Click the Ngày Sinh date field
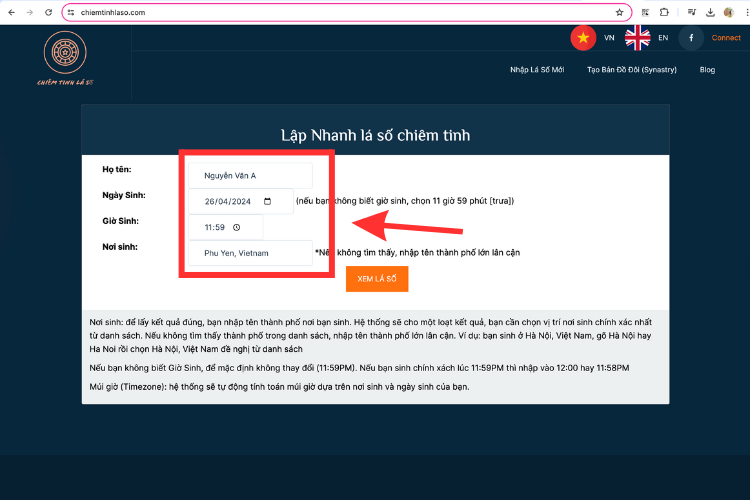Screen dimensions: 750x500 [x=241, y=201]
